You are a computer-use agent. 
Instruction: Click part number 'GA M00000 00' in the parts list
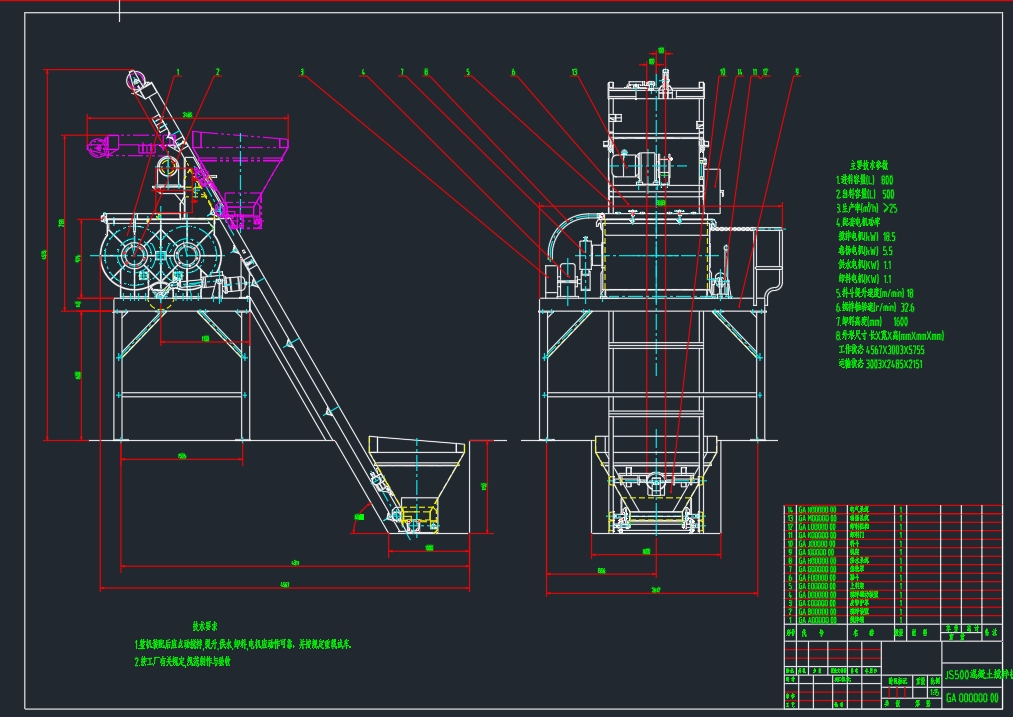pos(817,518)
